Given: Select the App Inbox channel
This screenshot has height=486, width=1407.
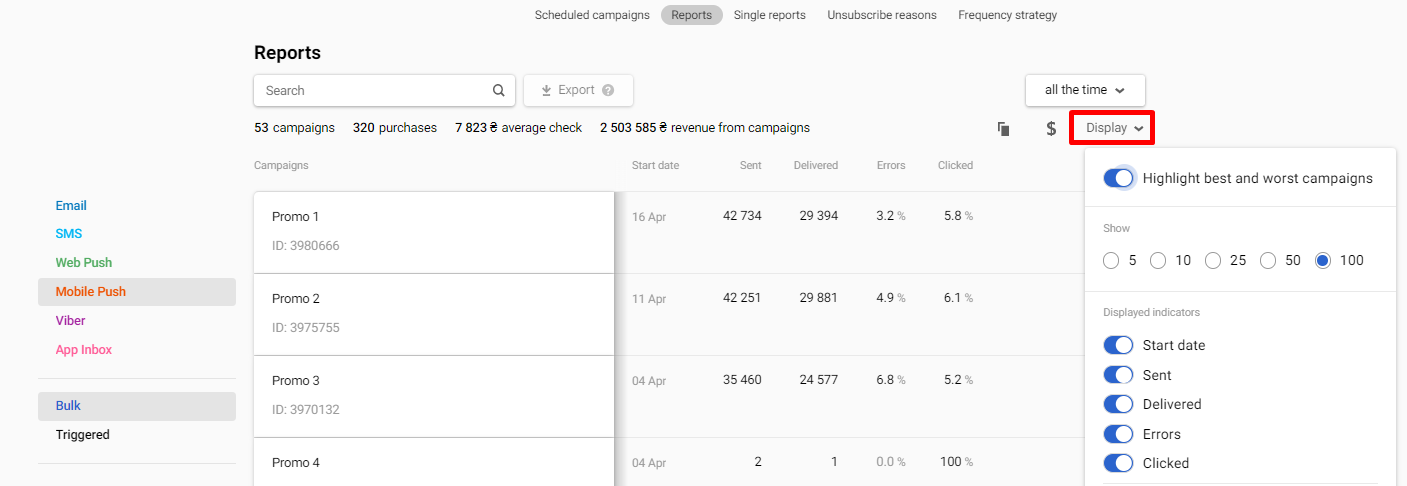Looking at the screenshot, I should point(84,350).
